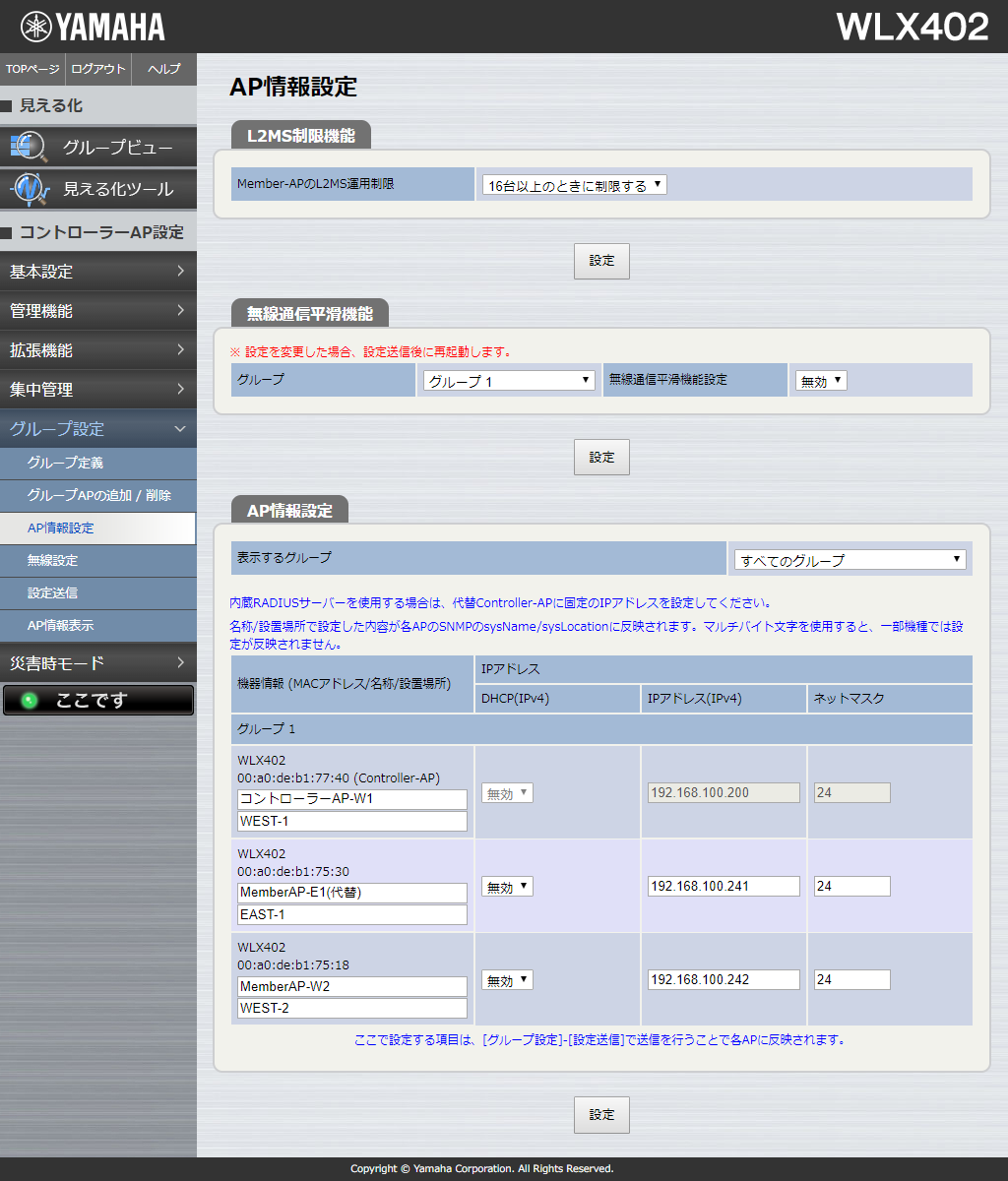
Task: Click the bottom Set button for AP info
Action: (x=601, y=1114)
